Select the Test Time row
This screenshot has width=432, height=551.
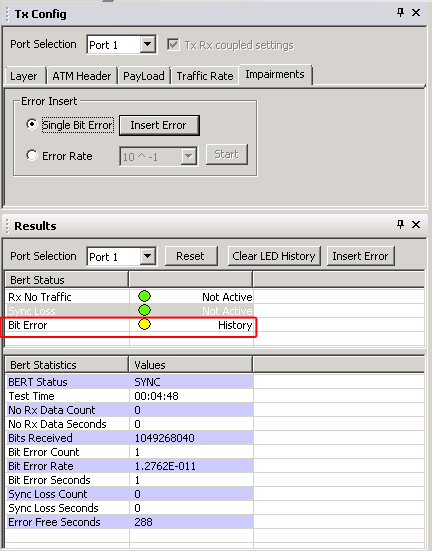[130, 396]
